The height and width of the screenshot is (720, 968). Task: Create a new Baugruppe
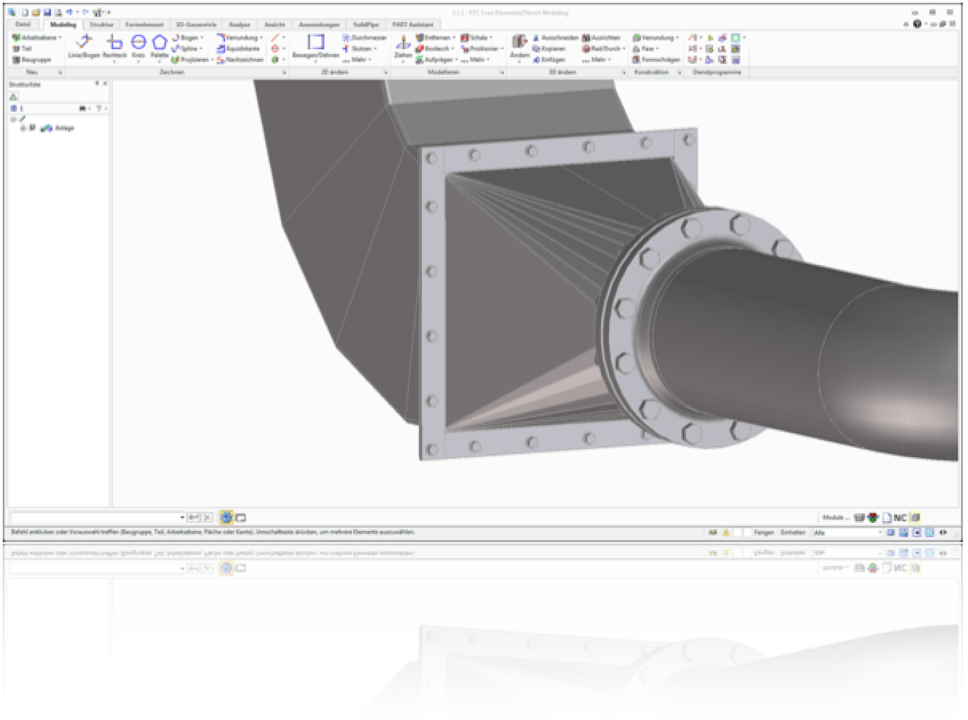(32, 60)
